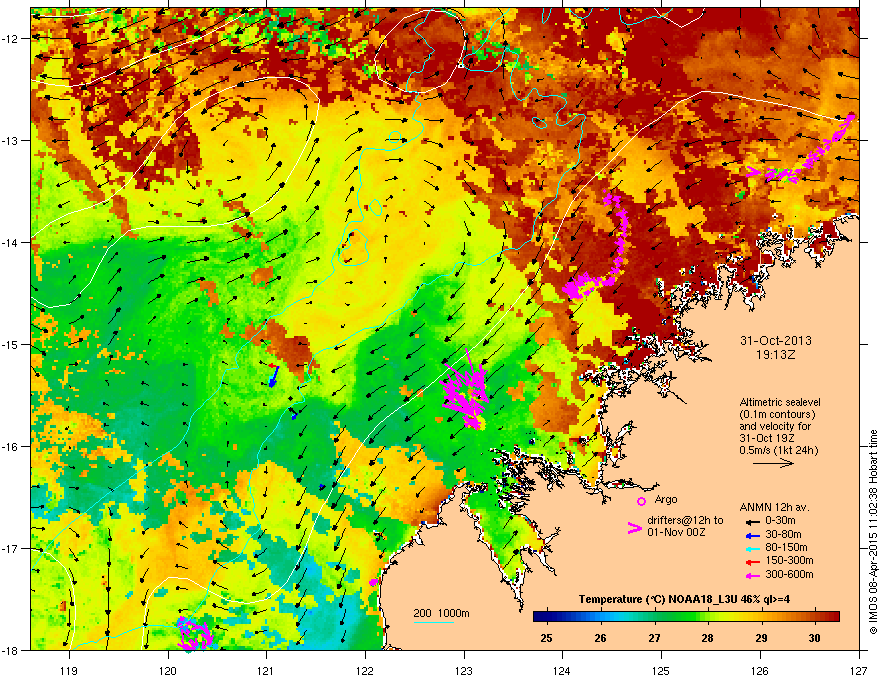The image size is (880, 680).
Task: Click the blue mooring current arrow near 121E
Action: tap(274, 376)
